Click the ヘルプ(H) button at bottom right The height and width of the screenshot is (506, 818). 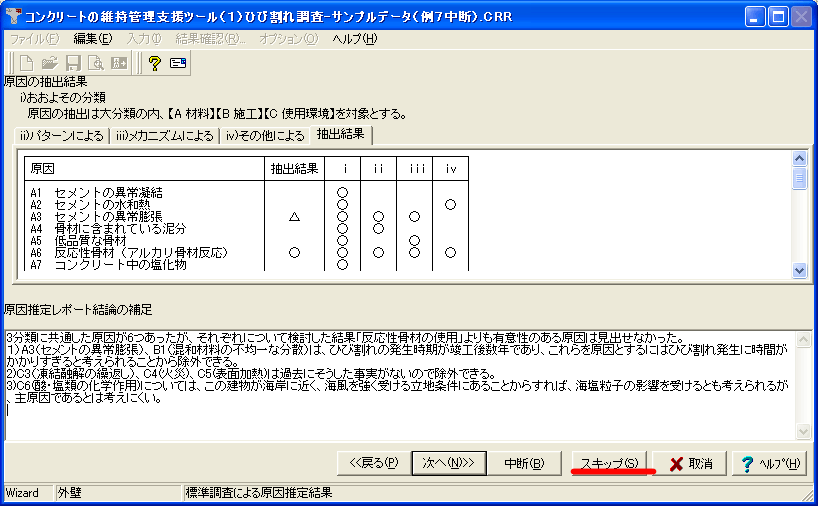pyautogui.click(x=771, y=463)
